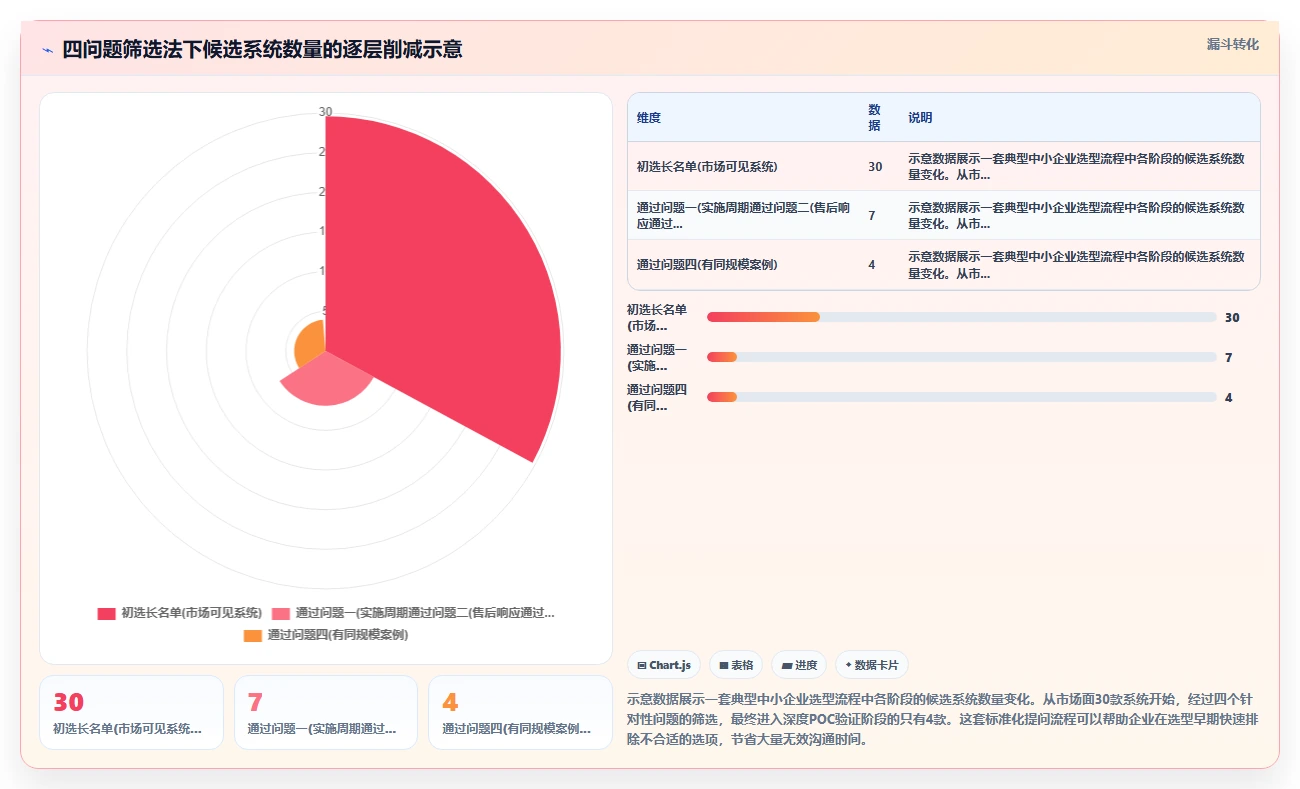Click the small orange polar chart segment
1300x789 pixels.
(x=311, y=345)
